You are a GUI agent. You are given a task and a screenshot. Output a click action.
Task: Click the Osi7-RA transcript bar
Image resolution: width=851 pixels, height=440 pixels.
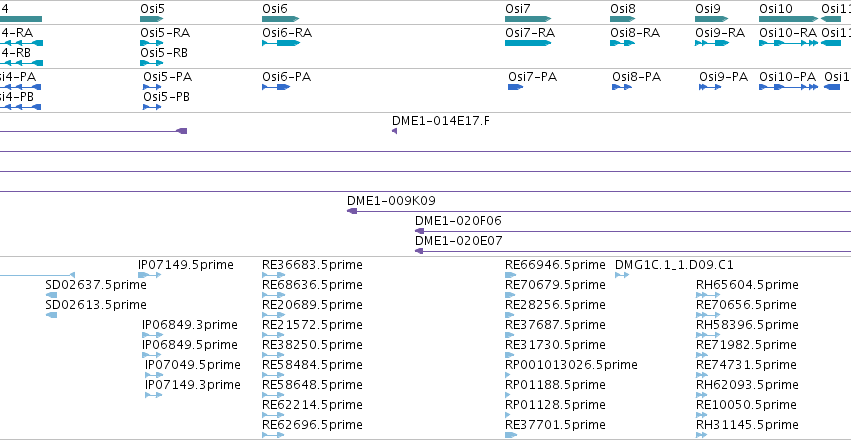pyautogui.click(x=528, y=43)
